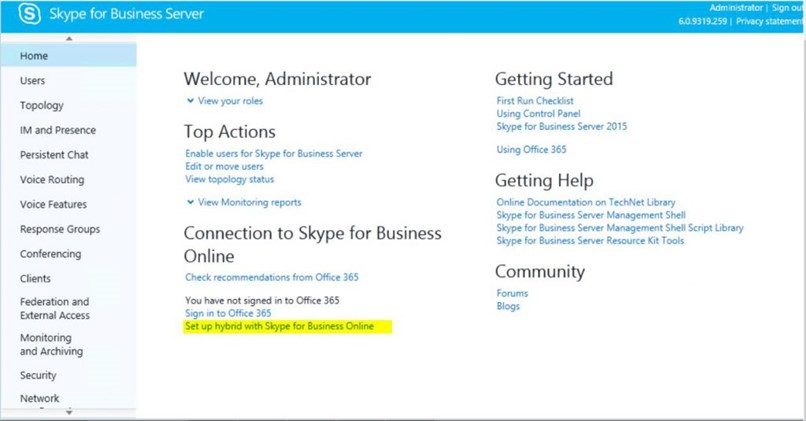
Task: Go to Network in the sidebar
Action: (x=40, y=398)
